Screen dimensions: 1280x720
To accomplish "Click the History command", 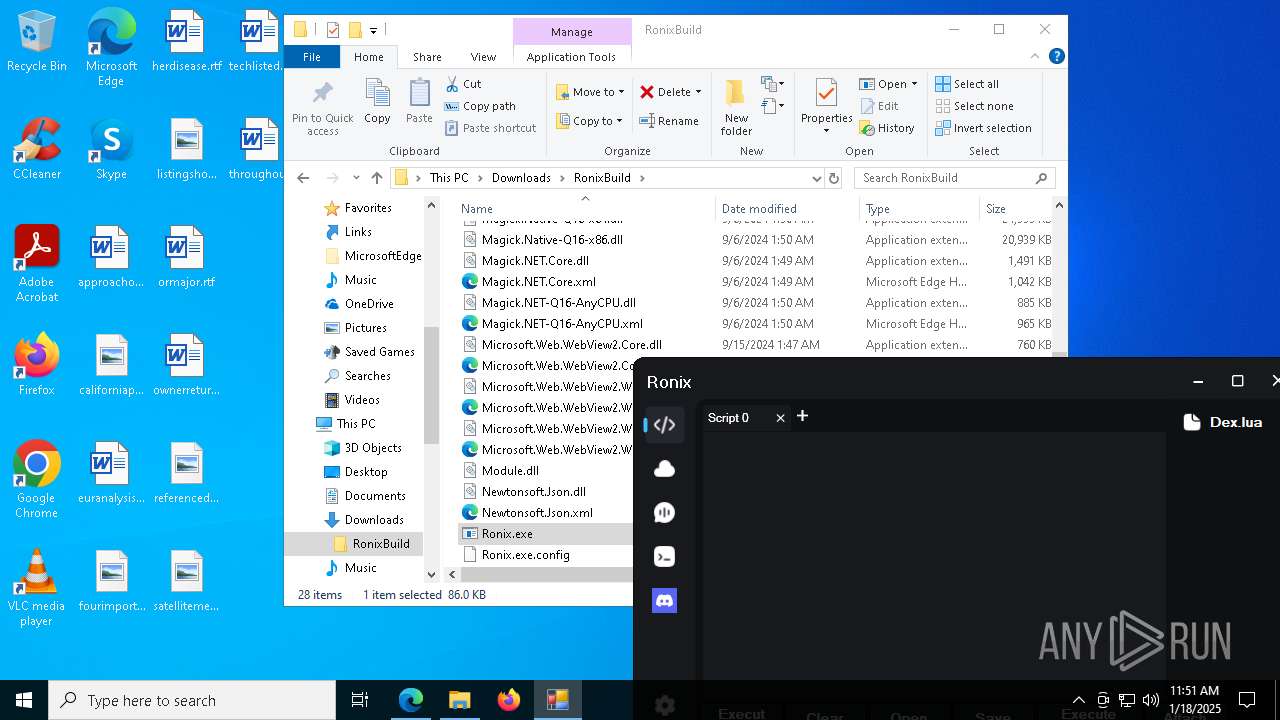I will [887, 128].
